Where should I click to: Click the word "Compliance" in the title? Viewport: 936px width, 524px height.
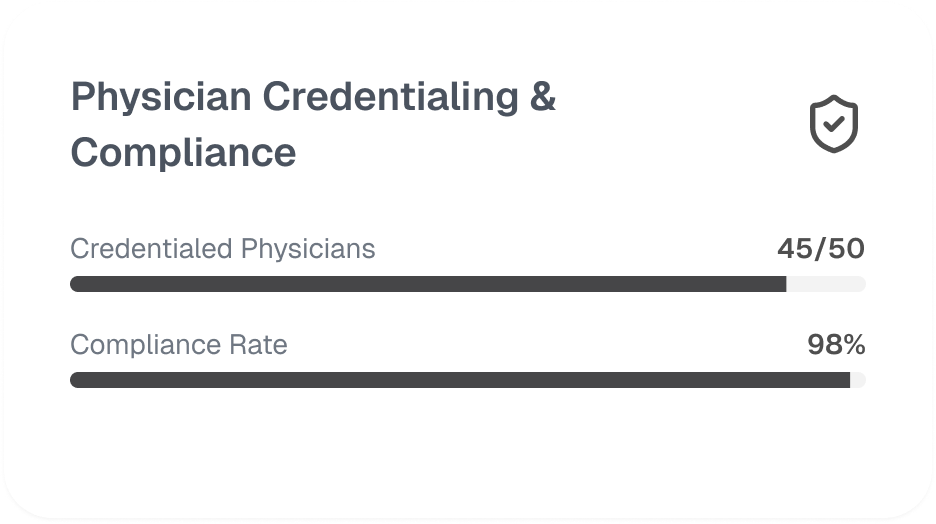[x=183, y=153]
